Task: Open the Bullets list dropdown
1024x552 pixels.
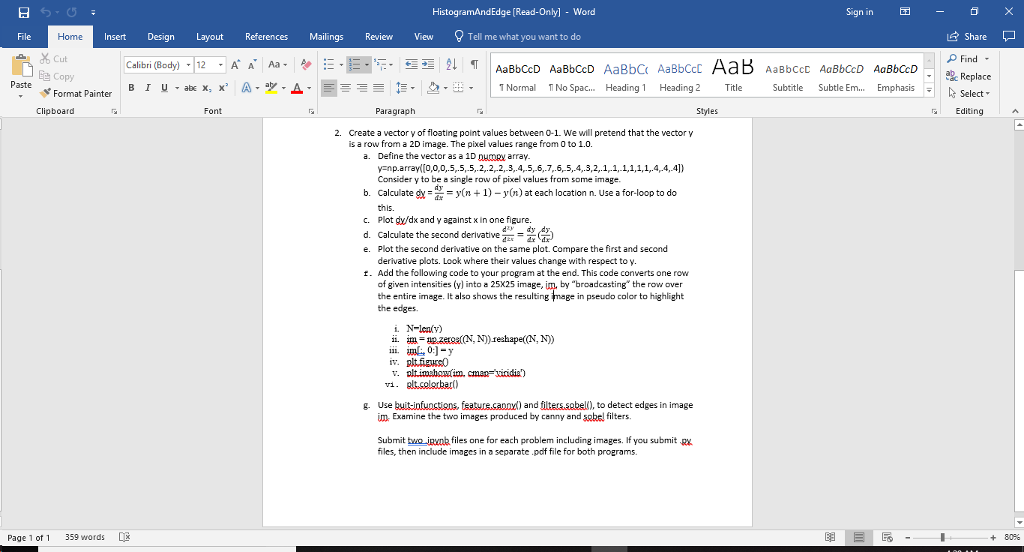Action: 340,65
